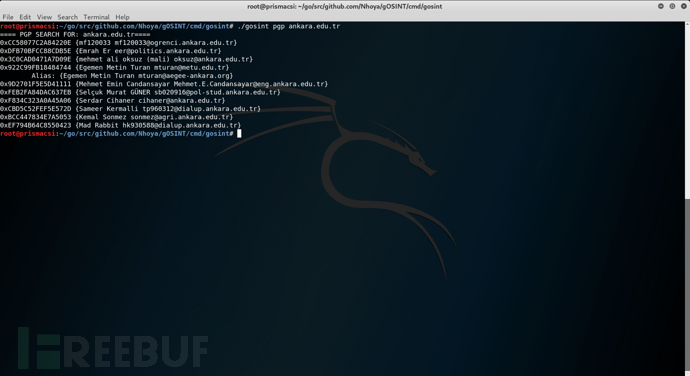The width and height of the screenshot is (690, 376).
Task: Minimize the terminal window
Action: click(x=661, y=6)
